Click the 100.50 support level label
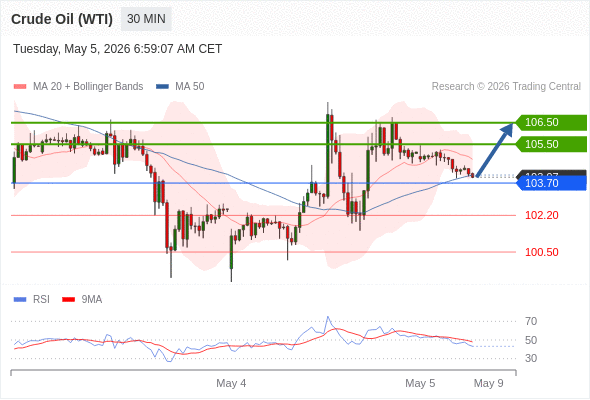Screen dimensions: 590x400 541,252
